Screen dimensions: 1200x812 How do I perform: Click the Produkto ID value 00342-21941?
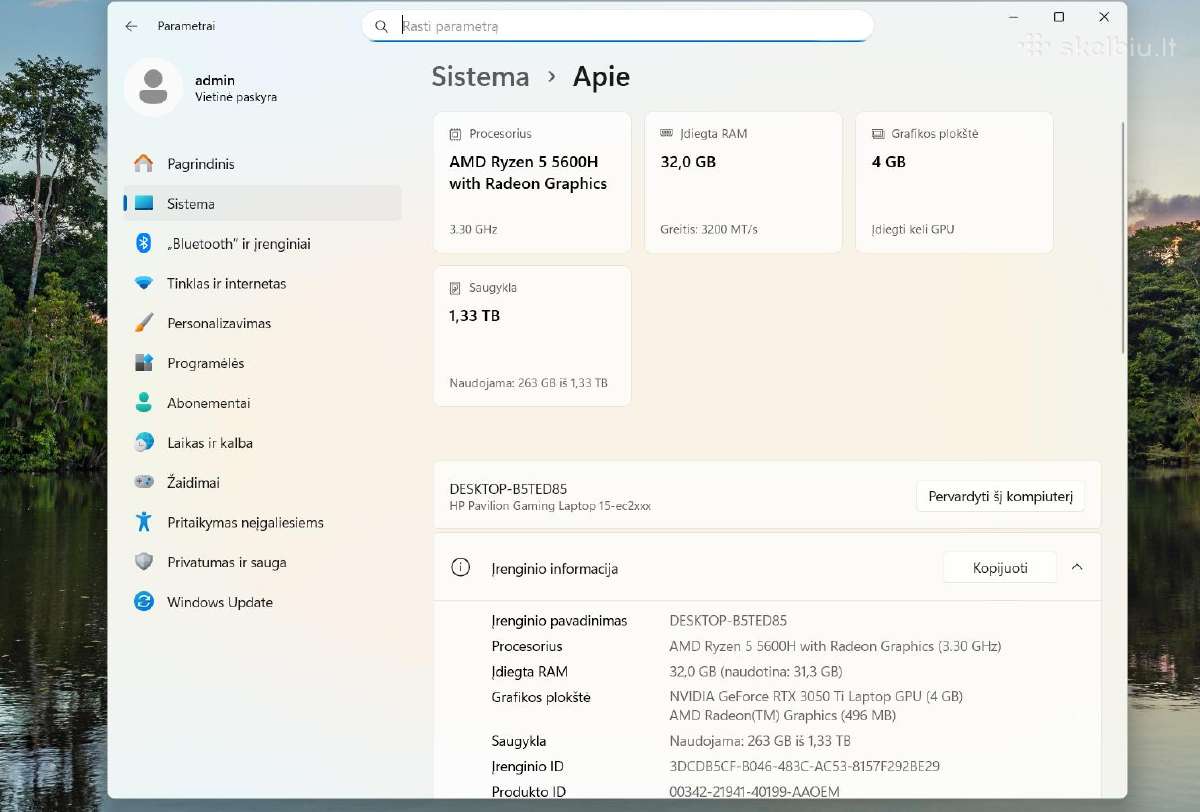tap(754, 792)
